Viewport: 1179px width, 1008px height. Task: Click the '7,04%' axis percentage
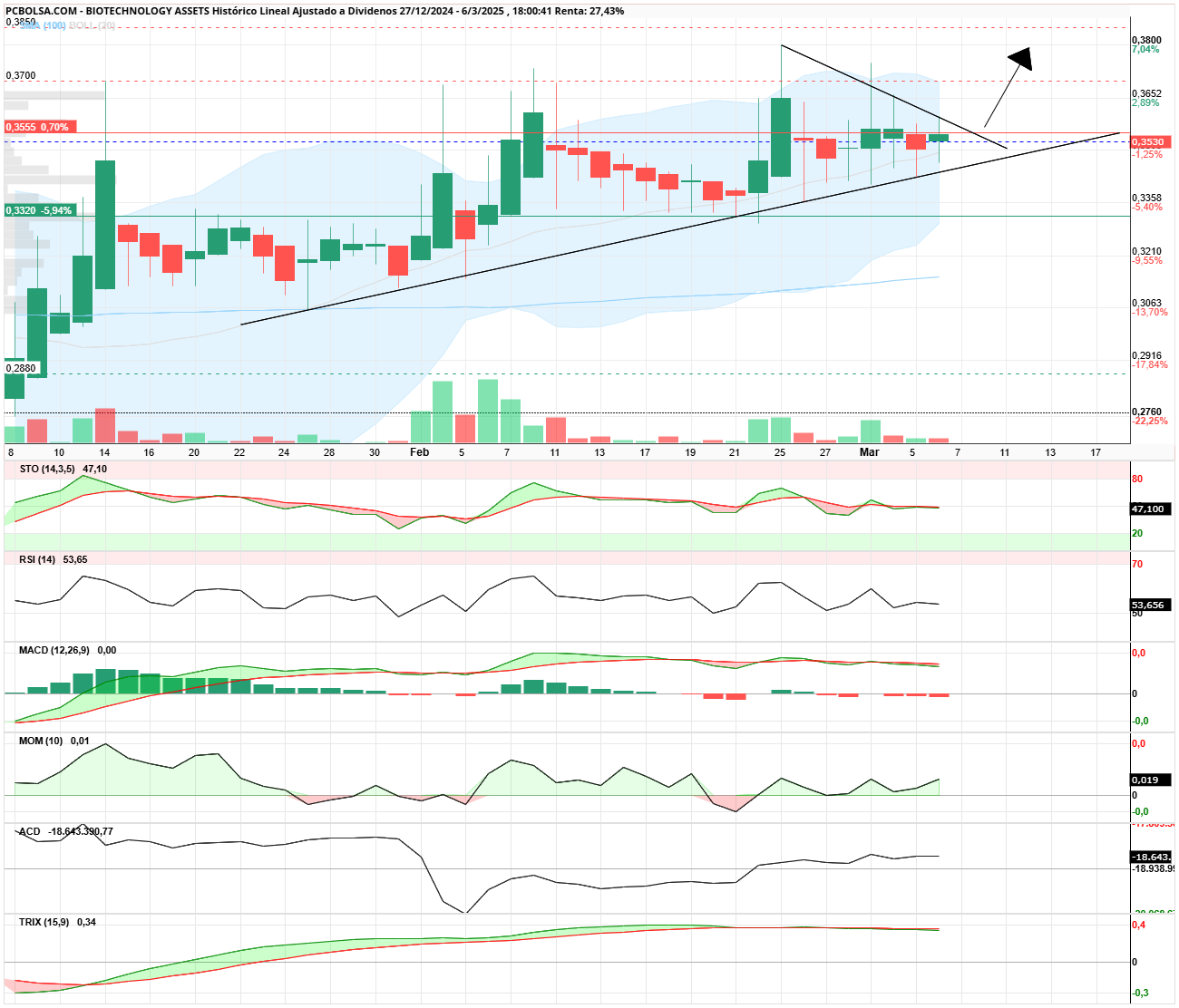point(1145,49)
